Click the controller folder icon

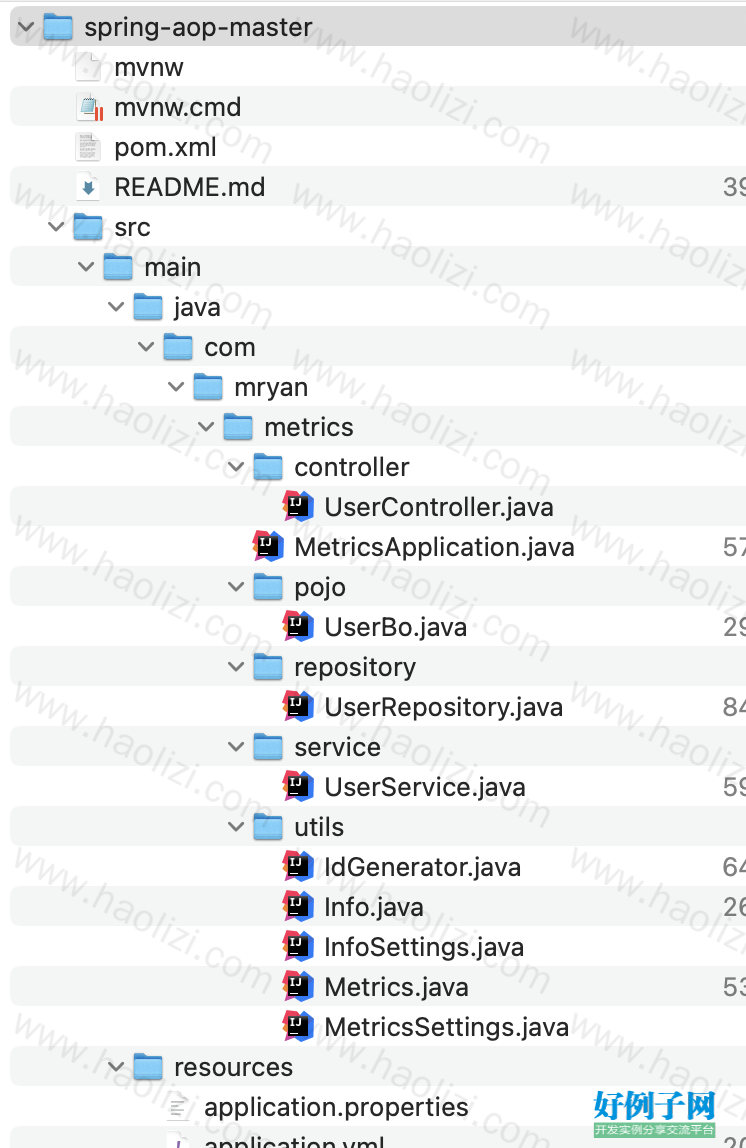268,467
